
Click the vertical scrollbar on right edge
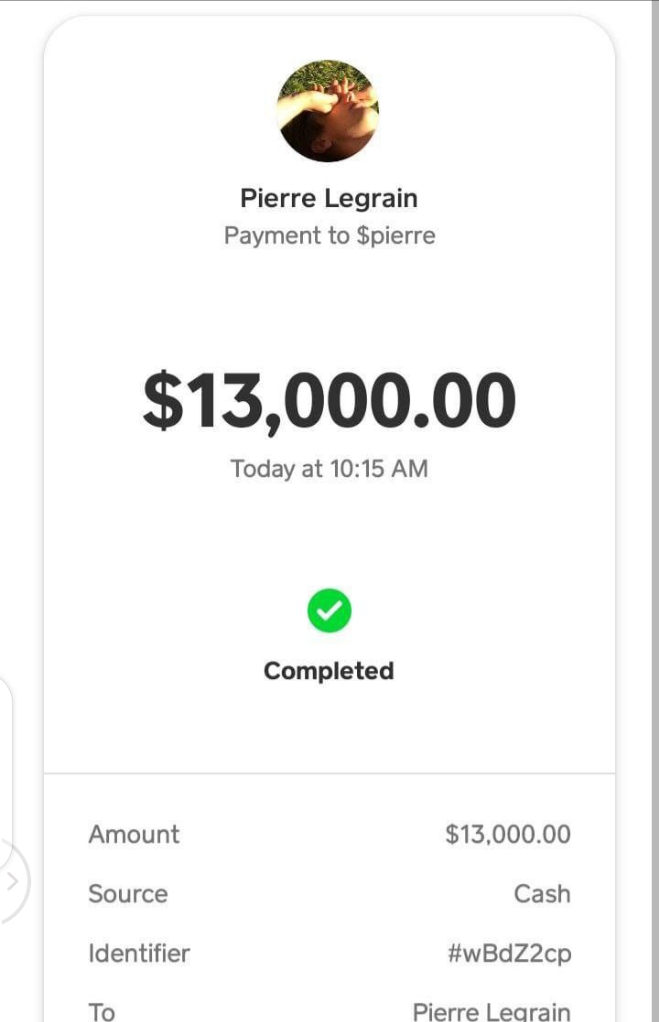click(x=655, y=511)
